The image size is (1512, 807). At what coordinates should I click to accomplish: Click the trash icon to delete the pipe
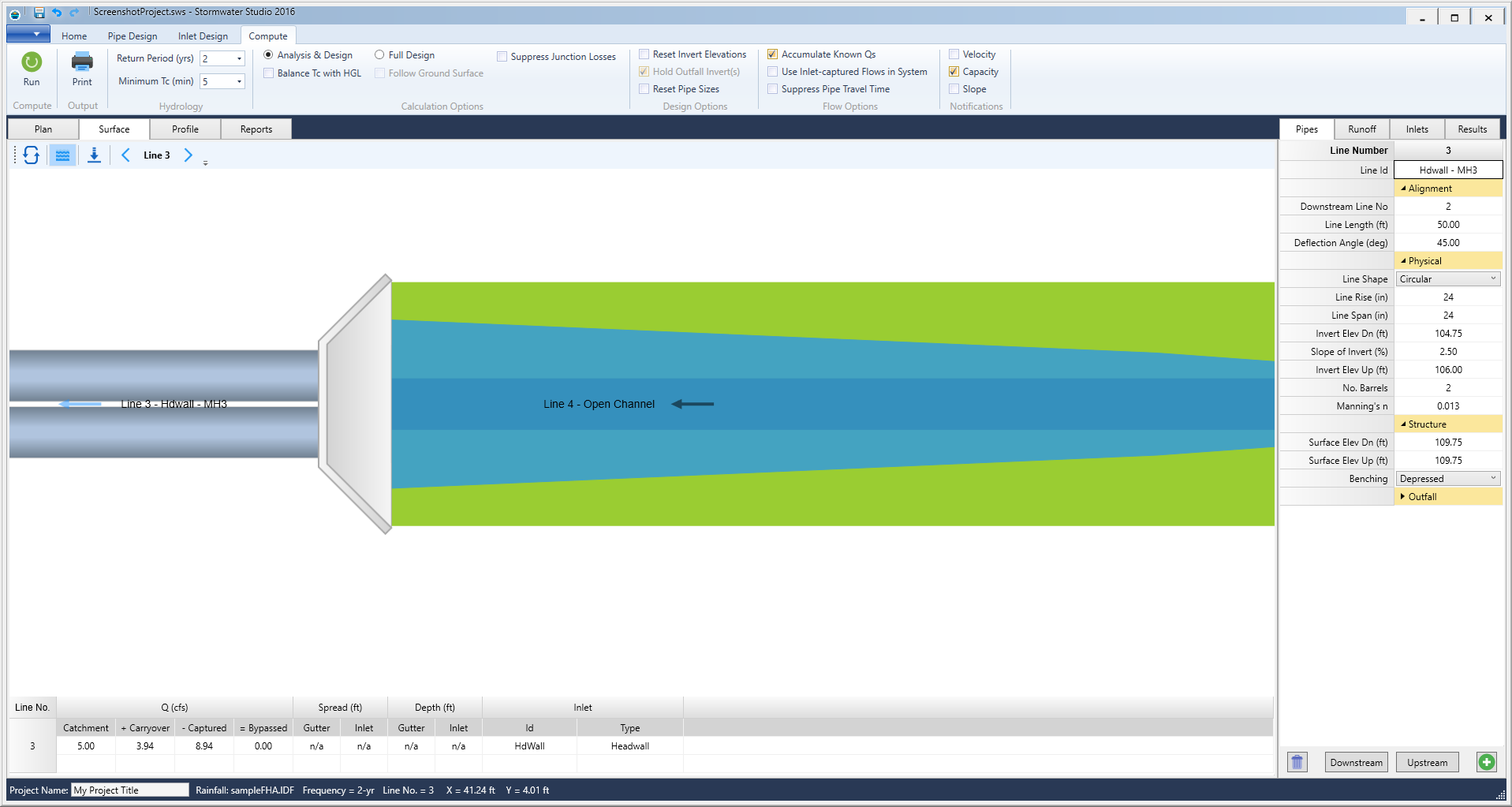pos(1296,761)
